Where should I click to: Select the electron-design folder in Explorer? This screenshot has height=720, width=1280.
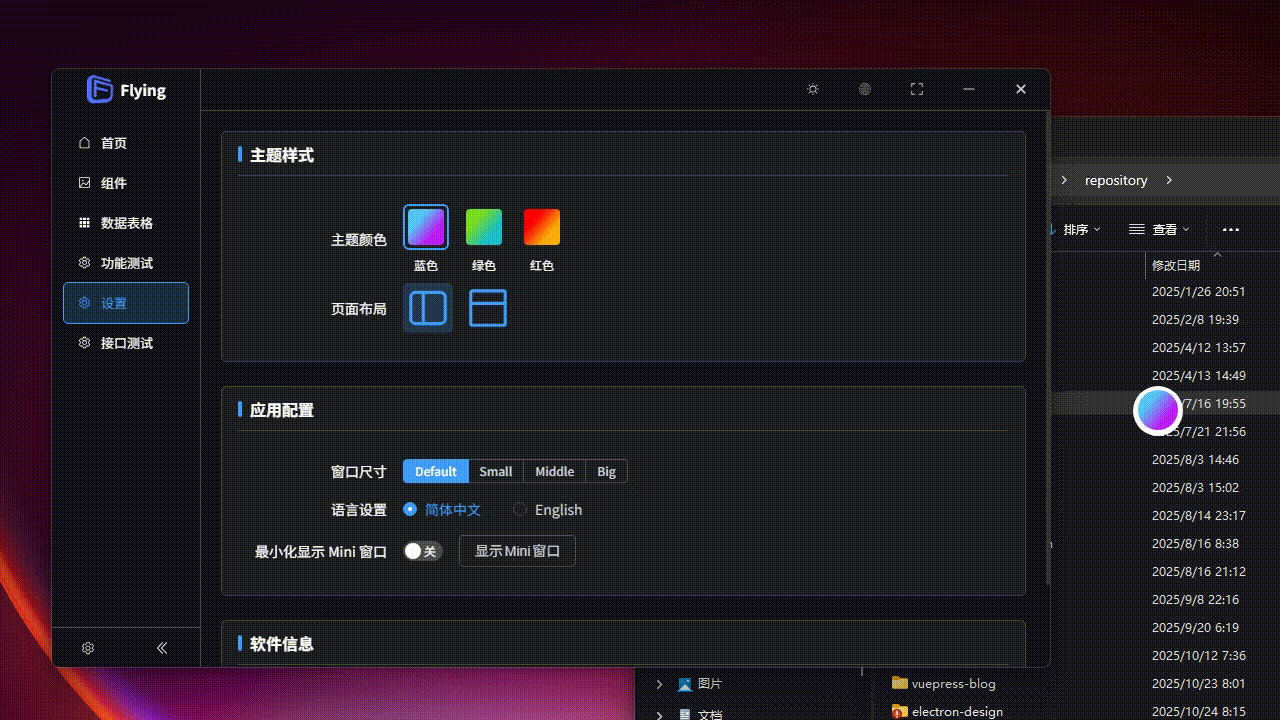click(957, 712)
